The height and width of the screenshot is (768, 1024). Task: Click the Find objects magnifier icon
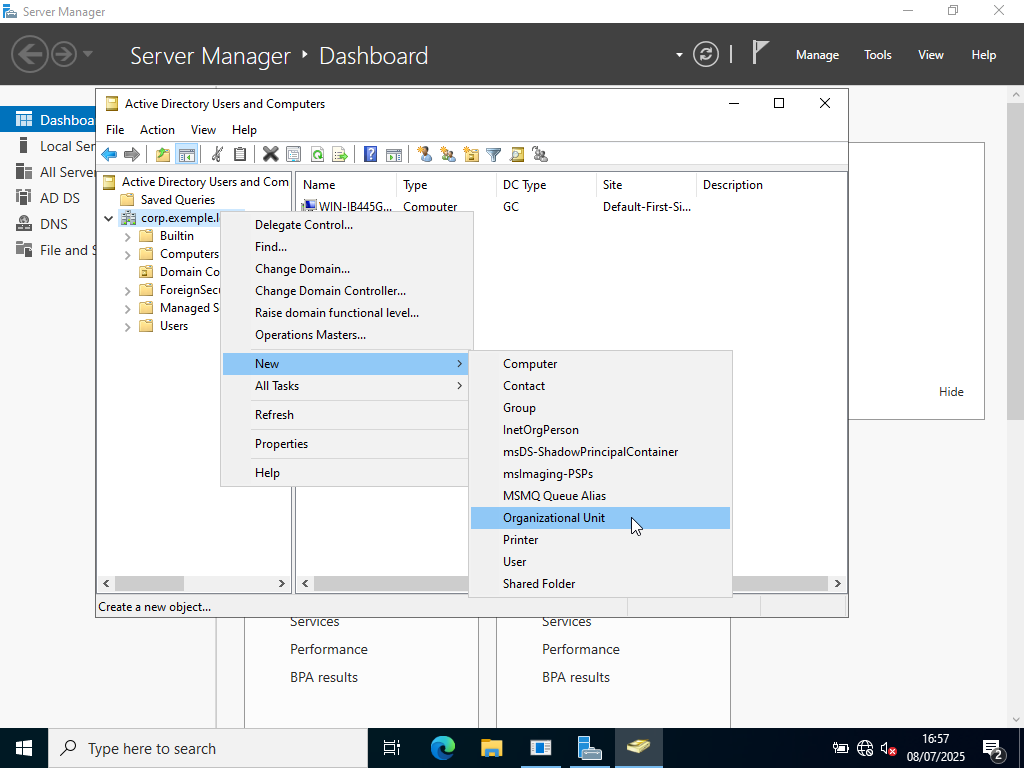coord(517,155)
